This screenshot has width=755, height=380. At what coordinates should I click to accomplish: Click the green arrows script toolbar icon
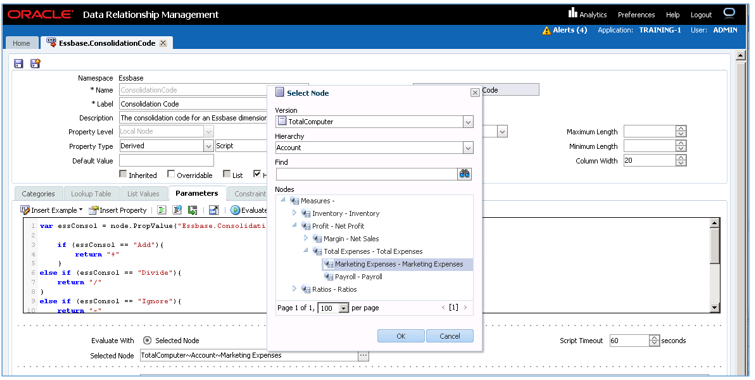click(x=193, y=210)
